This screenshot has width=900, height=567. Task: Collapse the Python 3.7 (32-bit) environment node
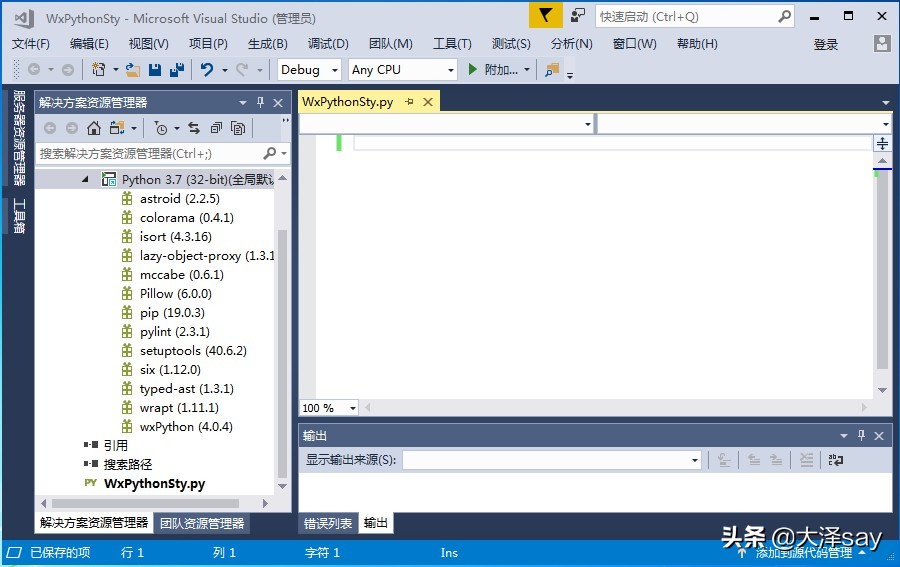(x=86, y=180)
